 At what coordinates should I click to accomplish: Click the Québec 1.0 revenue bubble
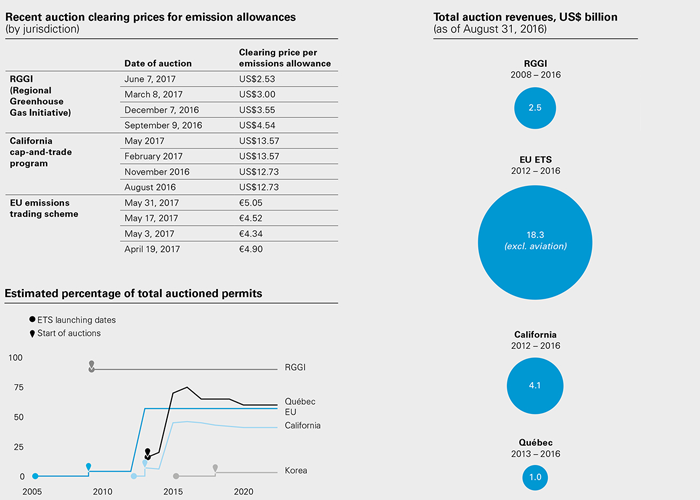(x=535, y=477)
